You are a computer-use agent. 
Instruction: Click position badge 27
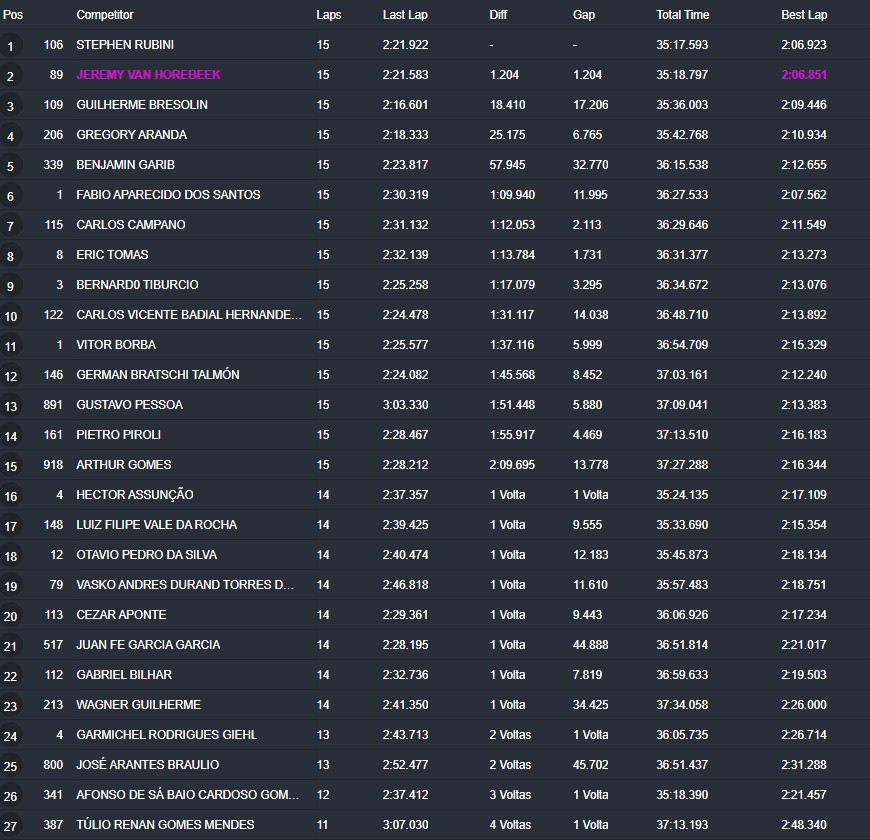[x=11, y=826]
